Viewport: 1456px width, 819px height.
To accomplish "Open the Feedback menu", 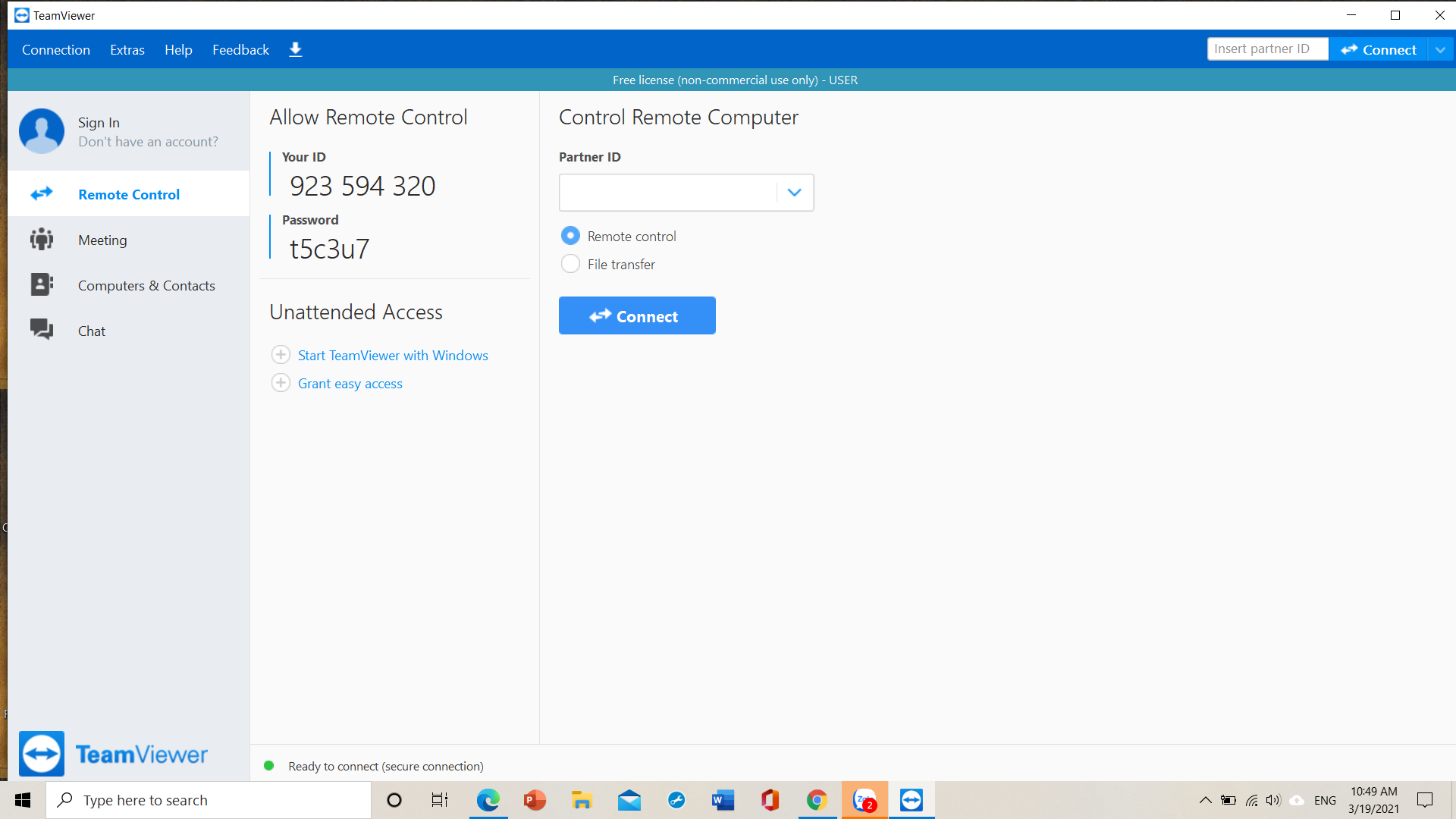I will 240,49.
